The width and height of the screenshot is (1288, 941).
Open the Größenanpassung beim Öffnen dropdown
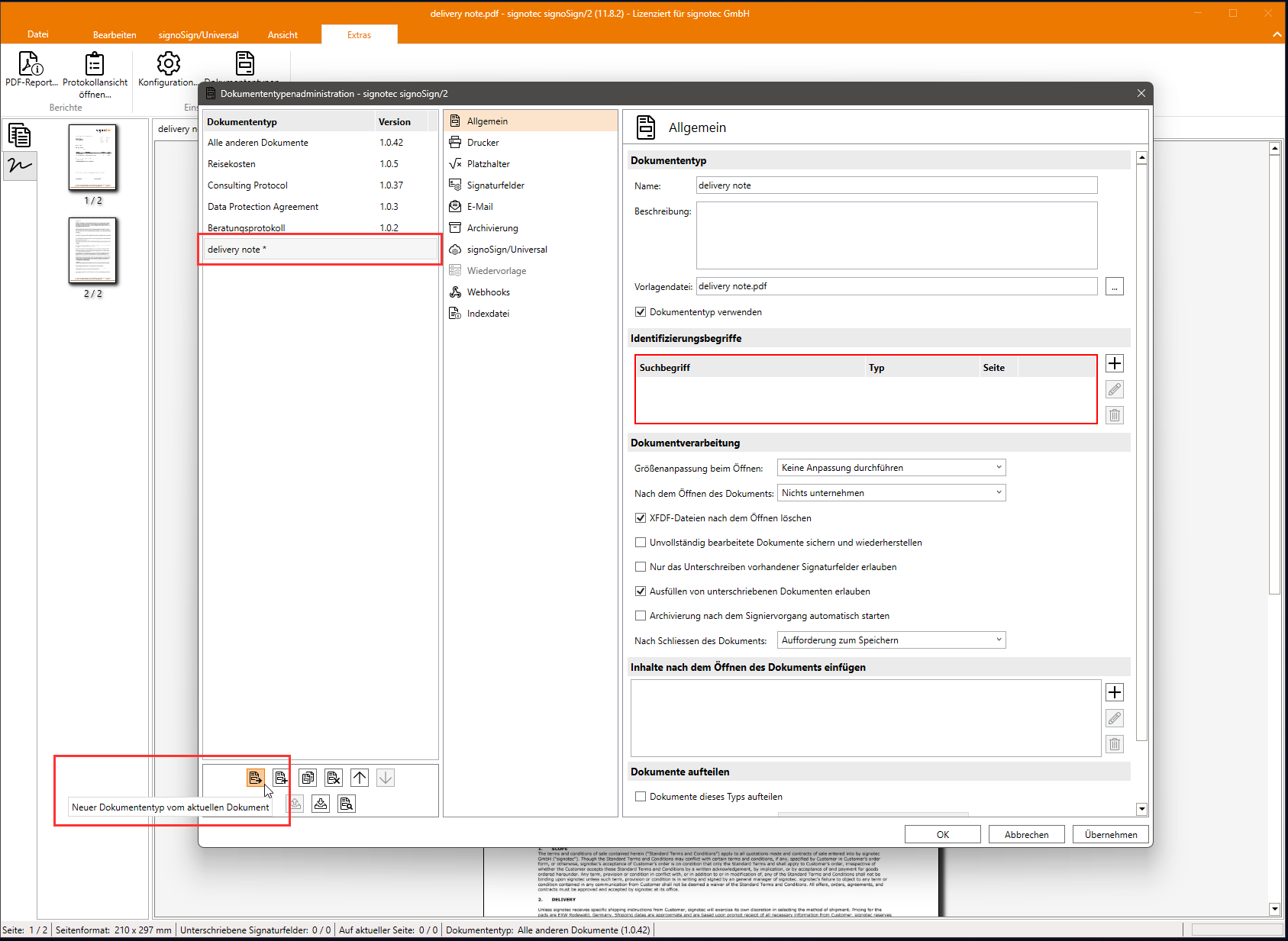point(891,468)
